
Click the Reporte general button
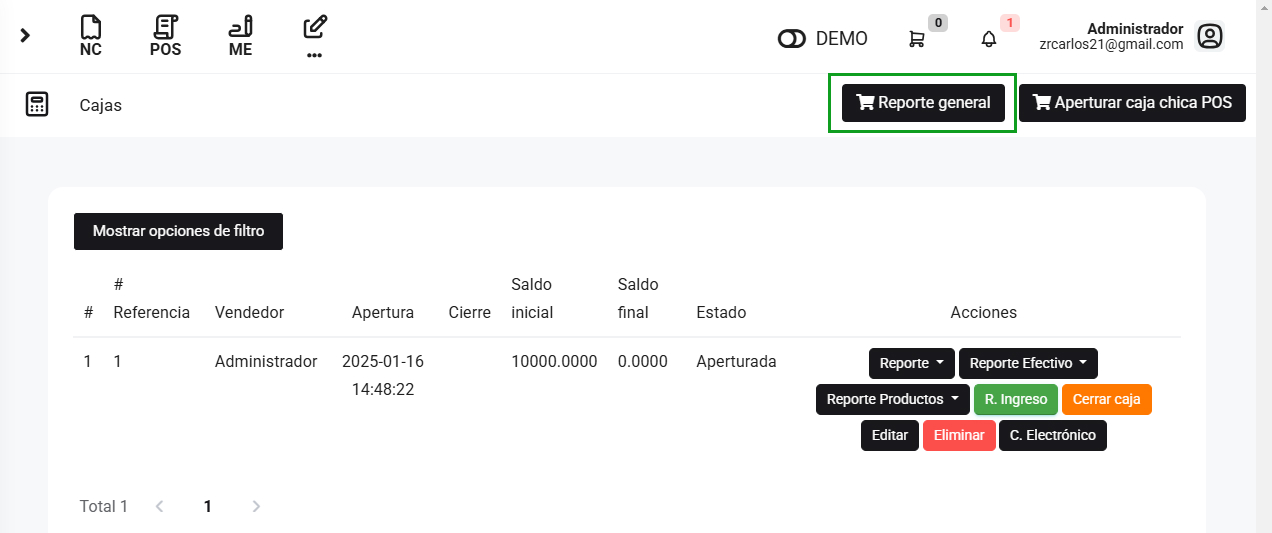point(923,103)
